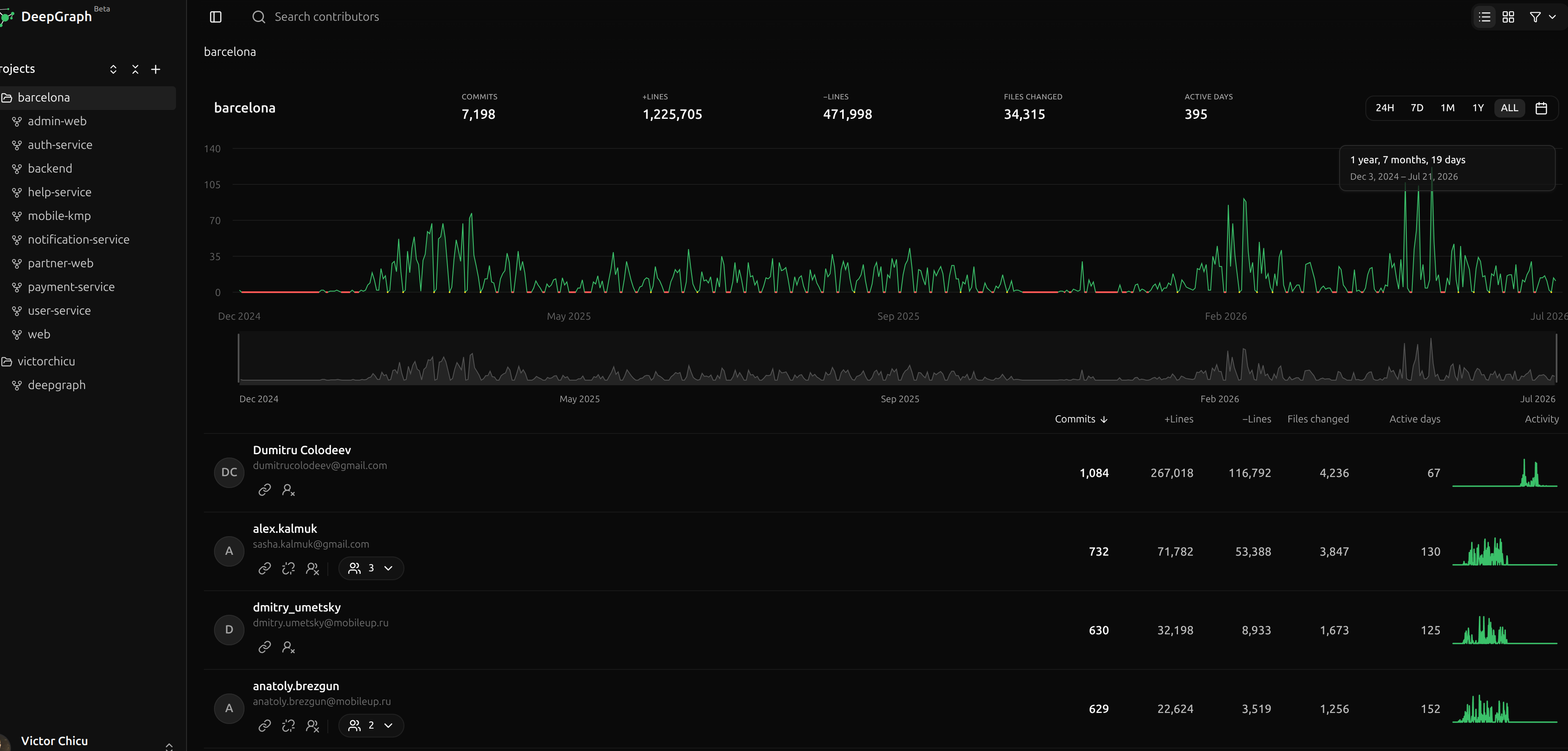Click left handle of timeline range slider
The height and width of the screenshot is (751, 1568).
pyautogui.click(x=239, y=358)
